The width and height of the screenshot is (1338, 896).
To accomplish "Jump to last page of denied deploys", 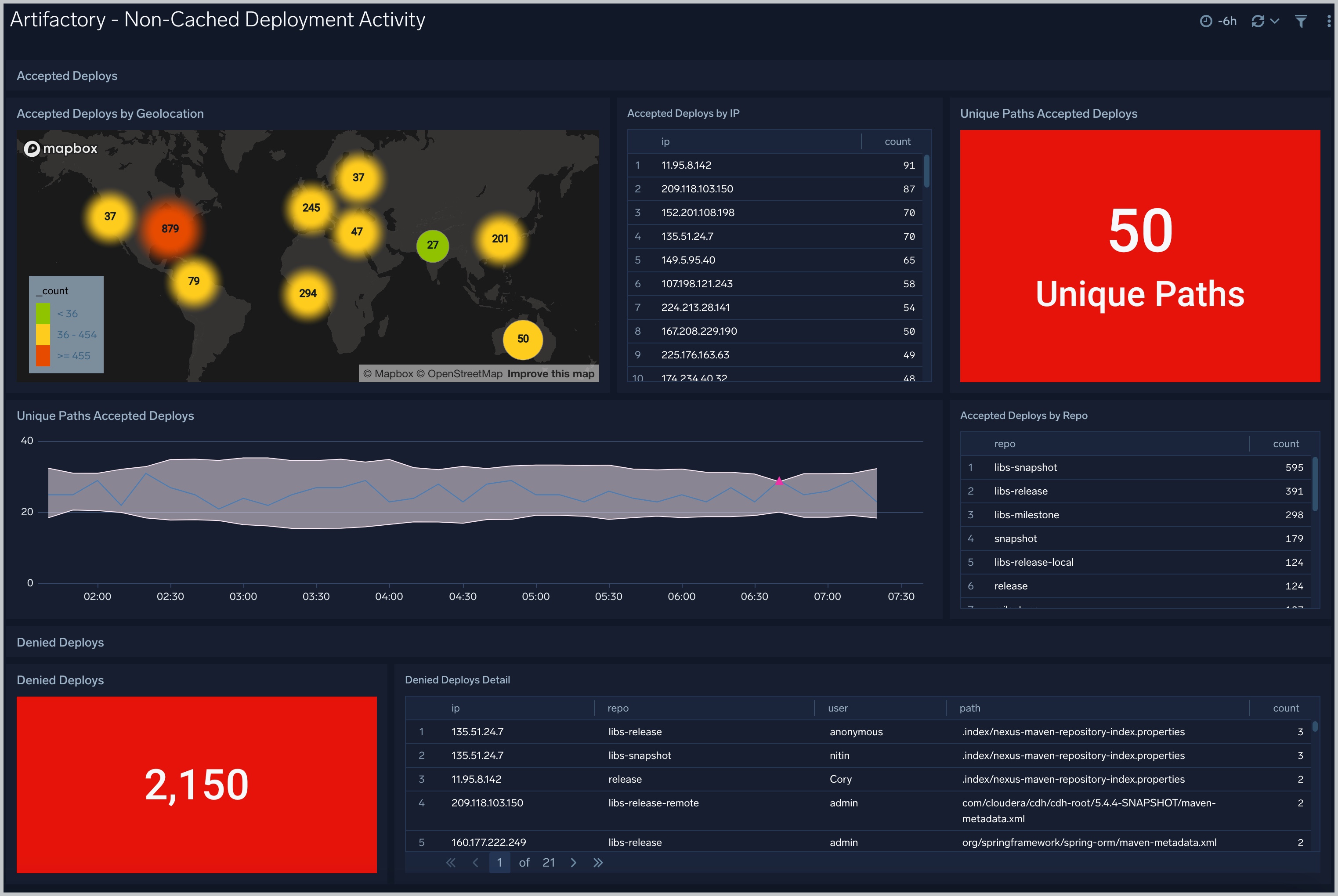I will click(x=598, y=862).
